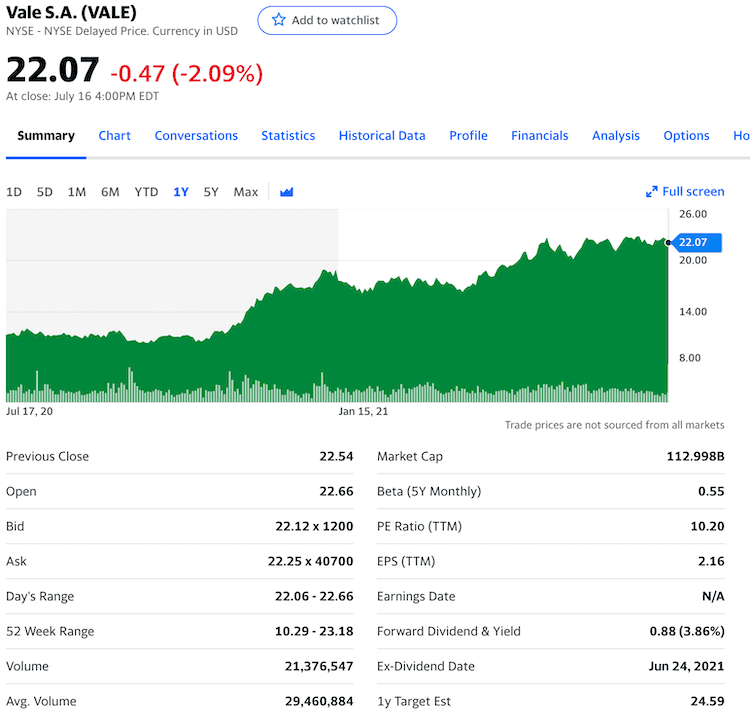Click the 14.00 price axis label
The width and height of the screenshot is (750, 725).
tap(693, 312)
